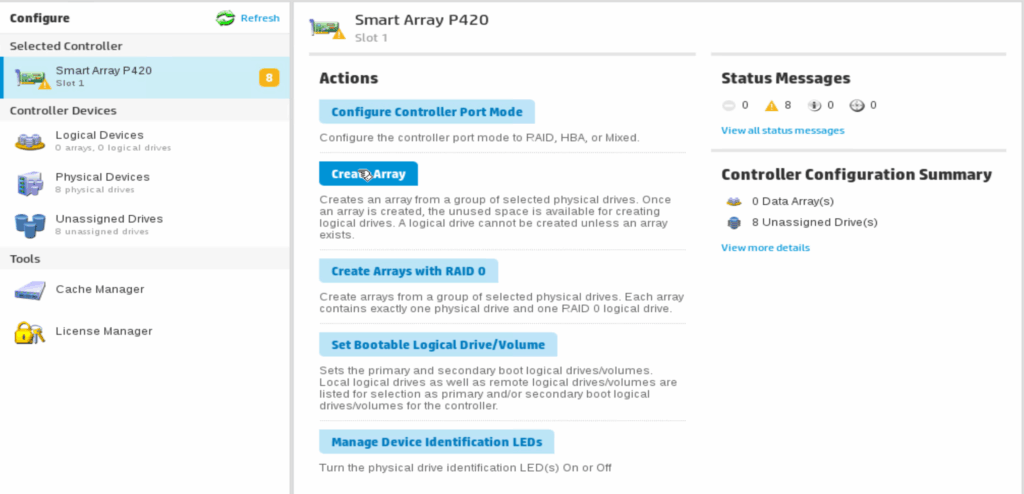Click the Controller Configuration Summary heading
The height and width of the screenshot is (494, 1024).
click(x=856, y=175)
